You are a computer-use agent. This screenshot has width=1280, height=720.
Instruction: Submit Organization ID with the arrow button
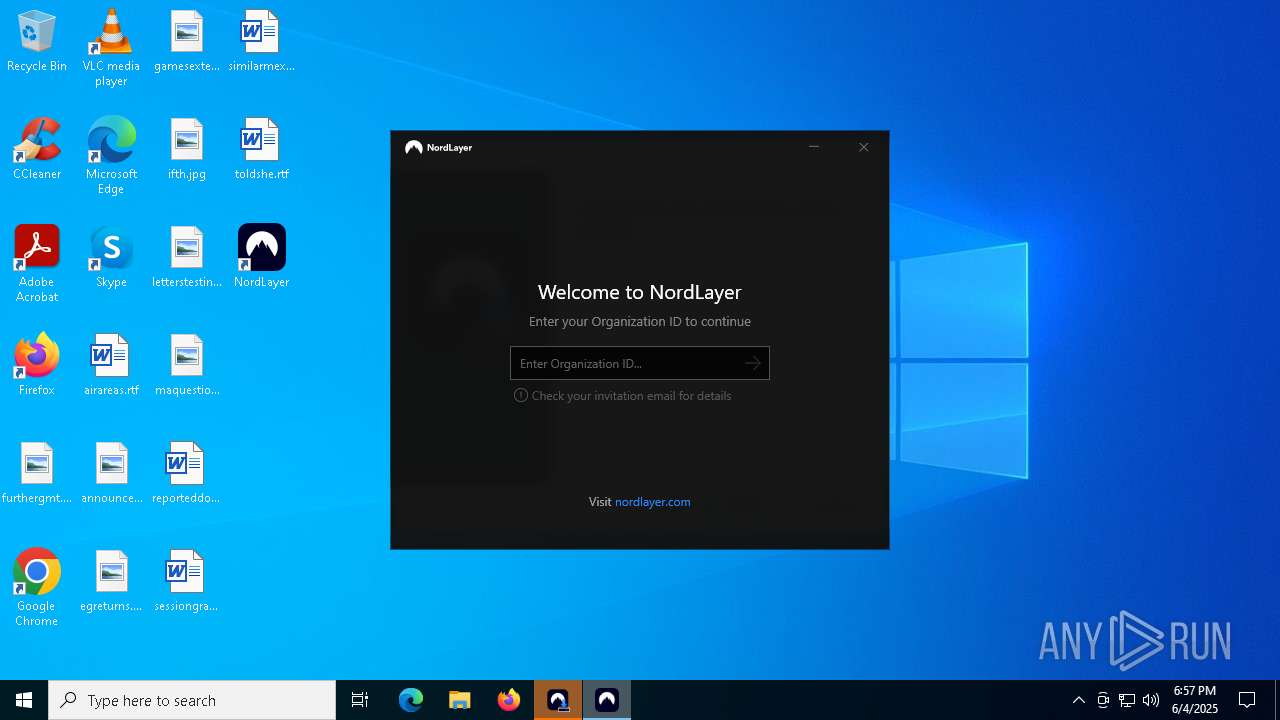753,363
